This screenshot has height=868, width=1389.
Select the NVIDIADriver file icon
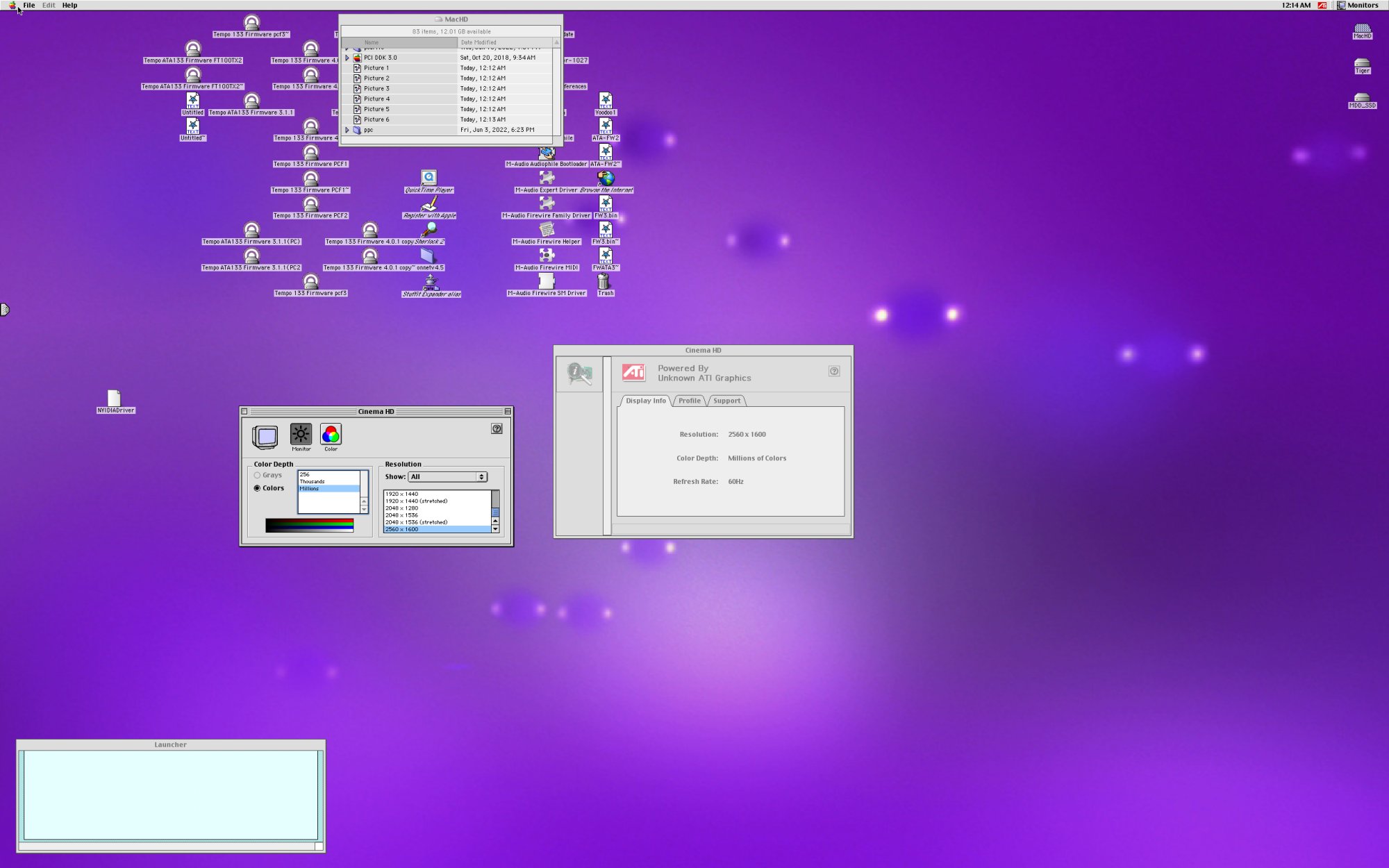pyautogui.click(x=114, y=398)
